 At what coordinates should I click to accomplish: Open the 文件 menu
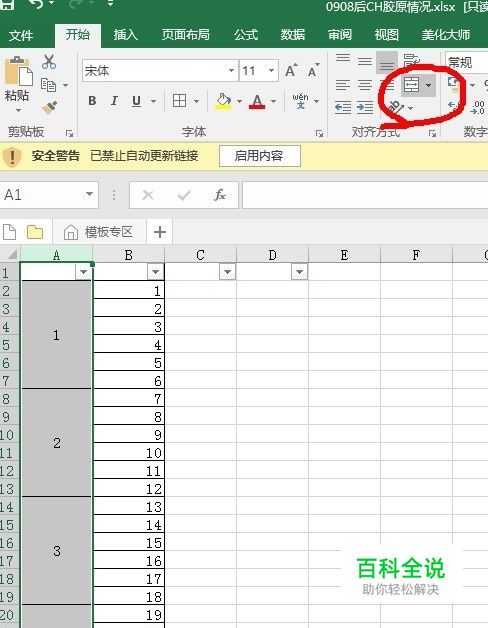21,35
